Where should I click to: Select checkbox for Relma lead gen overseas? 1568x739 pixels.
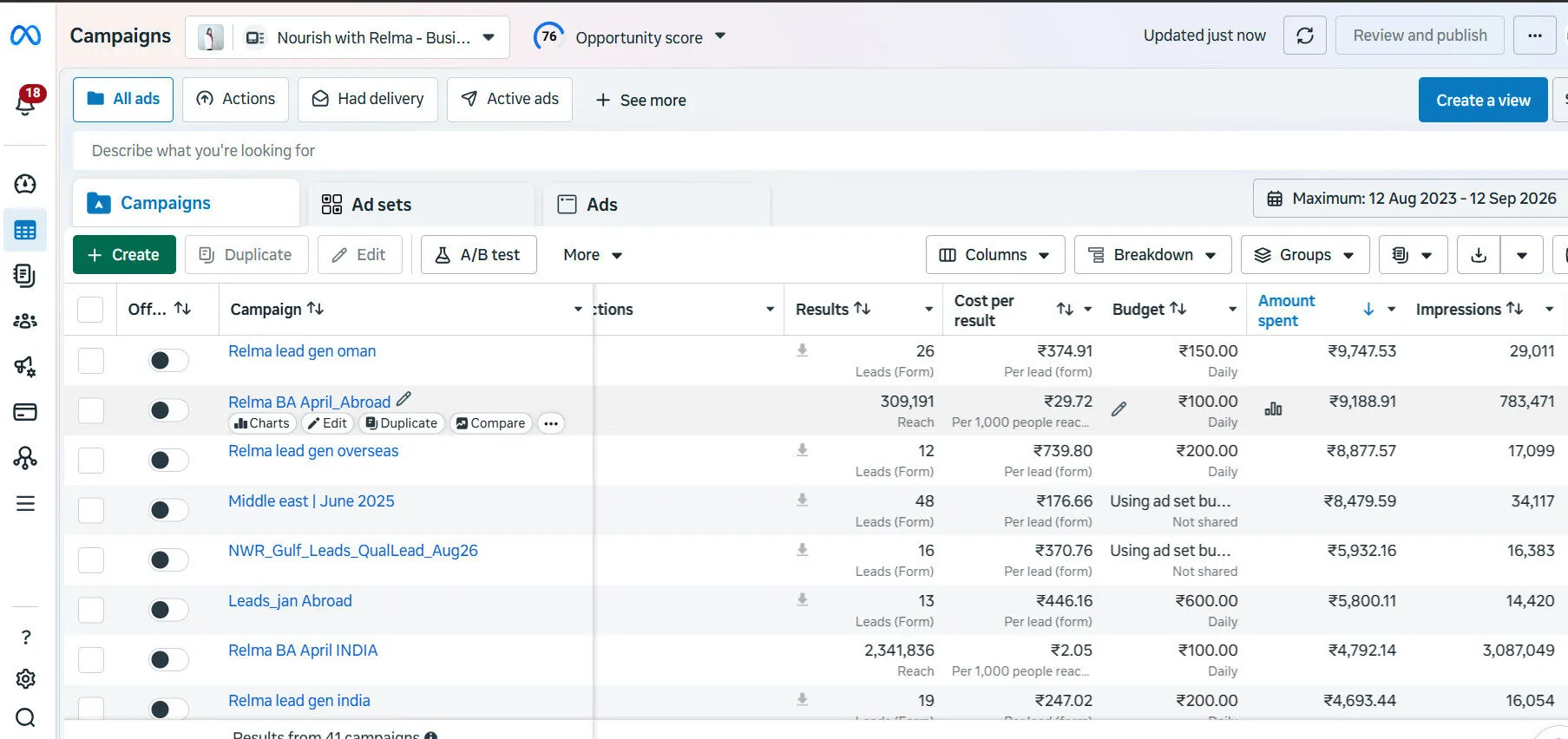91,460
